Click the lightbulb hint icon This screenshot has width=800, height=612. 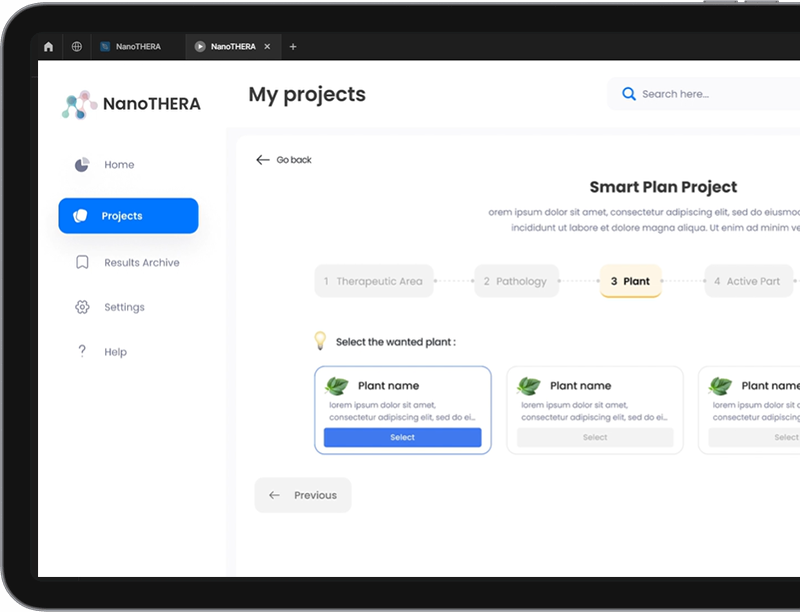coord(320,341)
